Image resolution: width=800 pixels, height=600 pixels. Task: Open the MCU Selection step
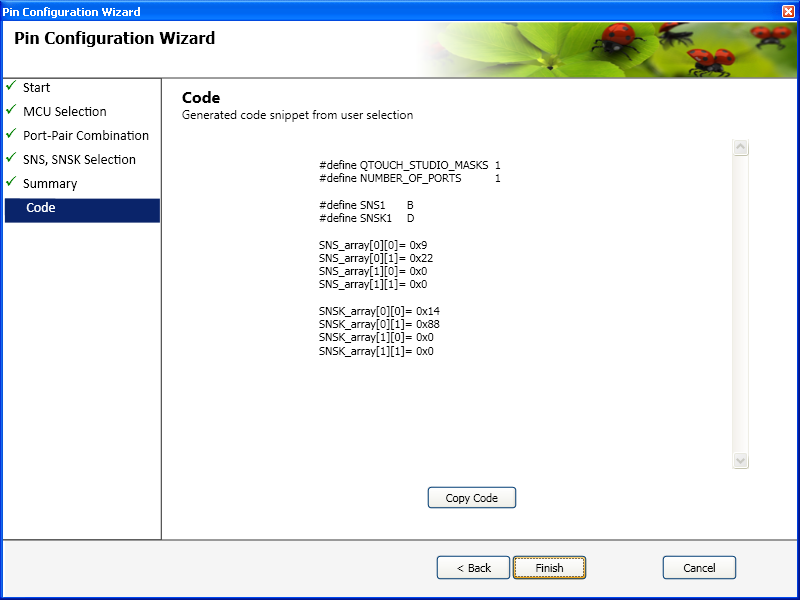pyautogui.click(x=65, y=112)
